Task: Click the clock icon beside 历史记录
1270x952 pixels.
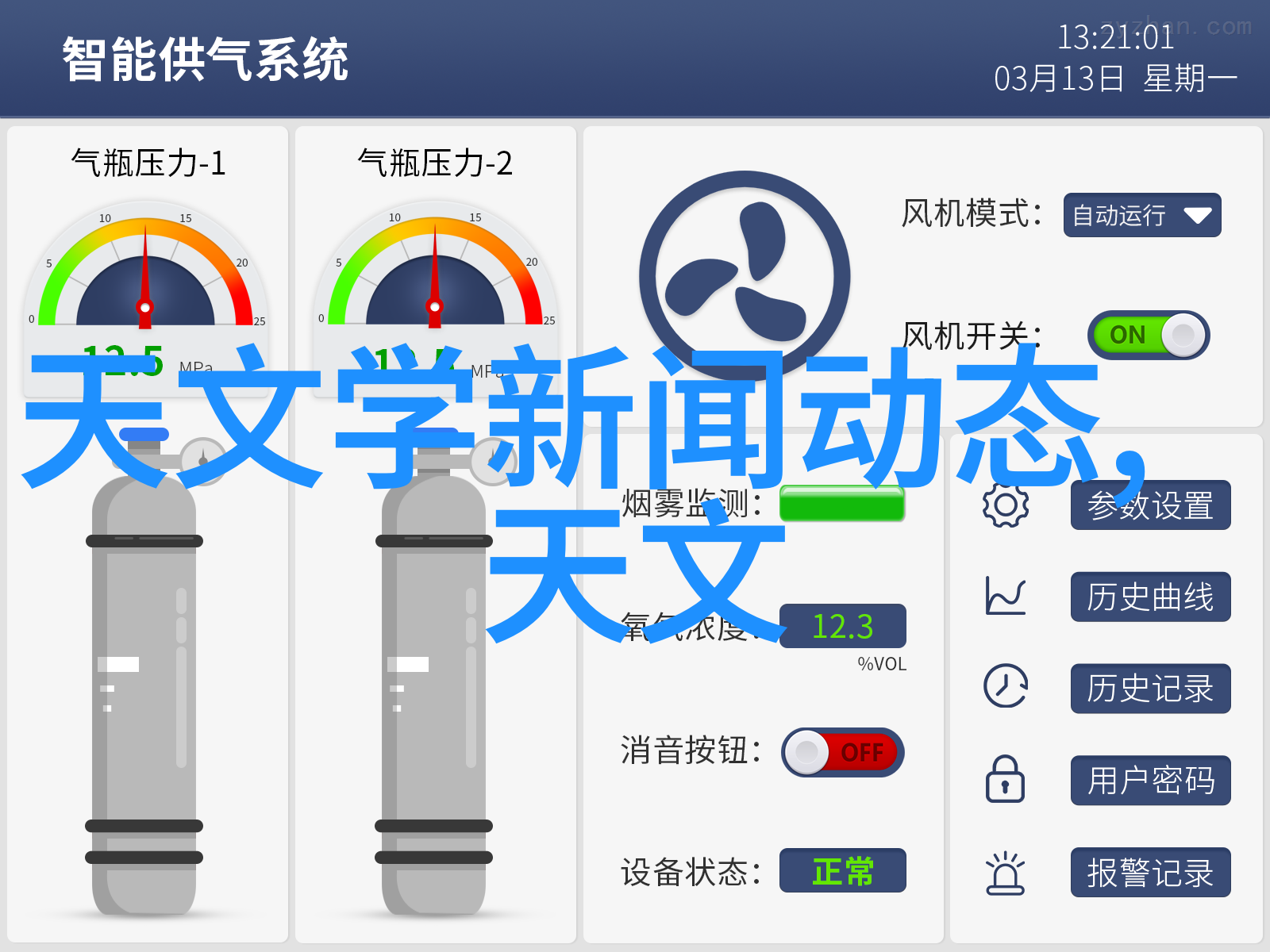Action: click(x=1006, y=686)
